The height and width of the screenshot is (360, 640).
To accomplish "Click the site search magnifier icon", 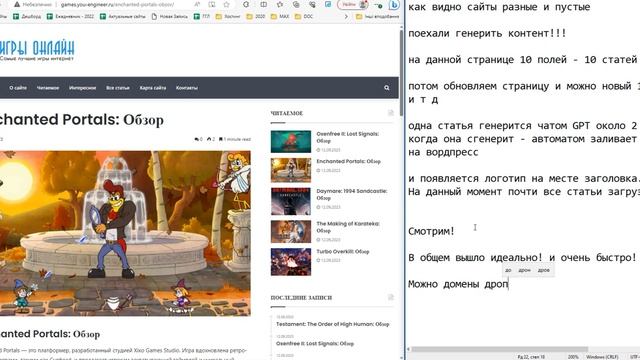I will (387, 88).
